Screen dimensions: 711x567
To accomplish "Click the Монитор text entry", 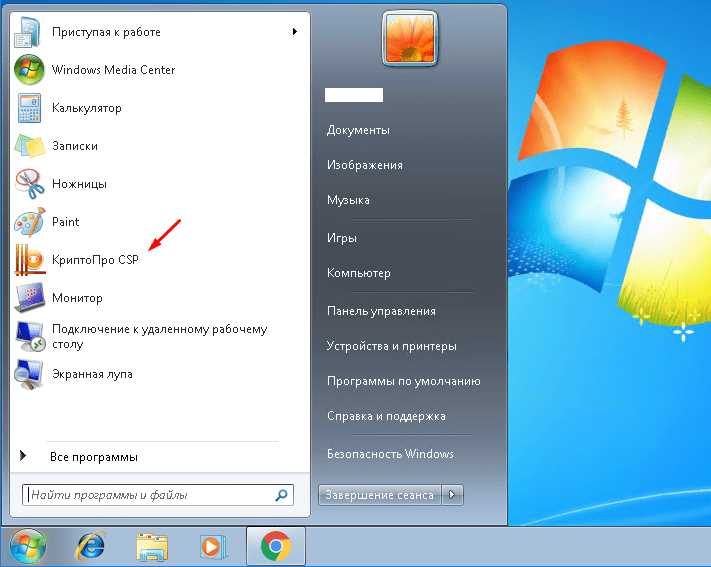I will click(x=78, y=298).
